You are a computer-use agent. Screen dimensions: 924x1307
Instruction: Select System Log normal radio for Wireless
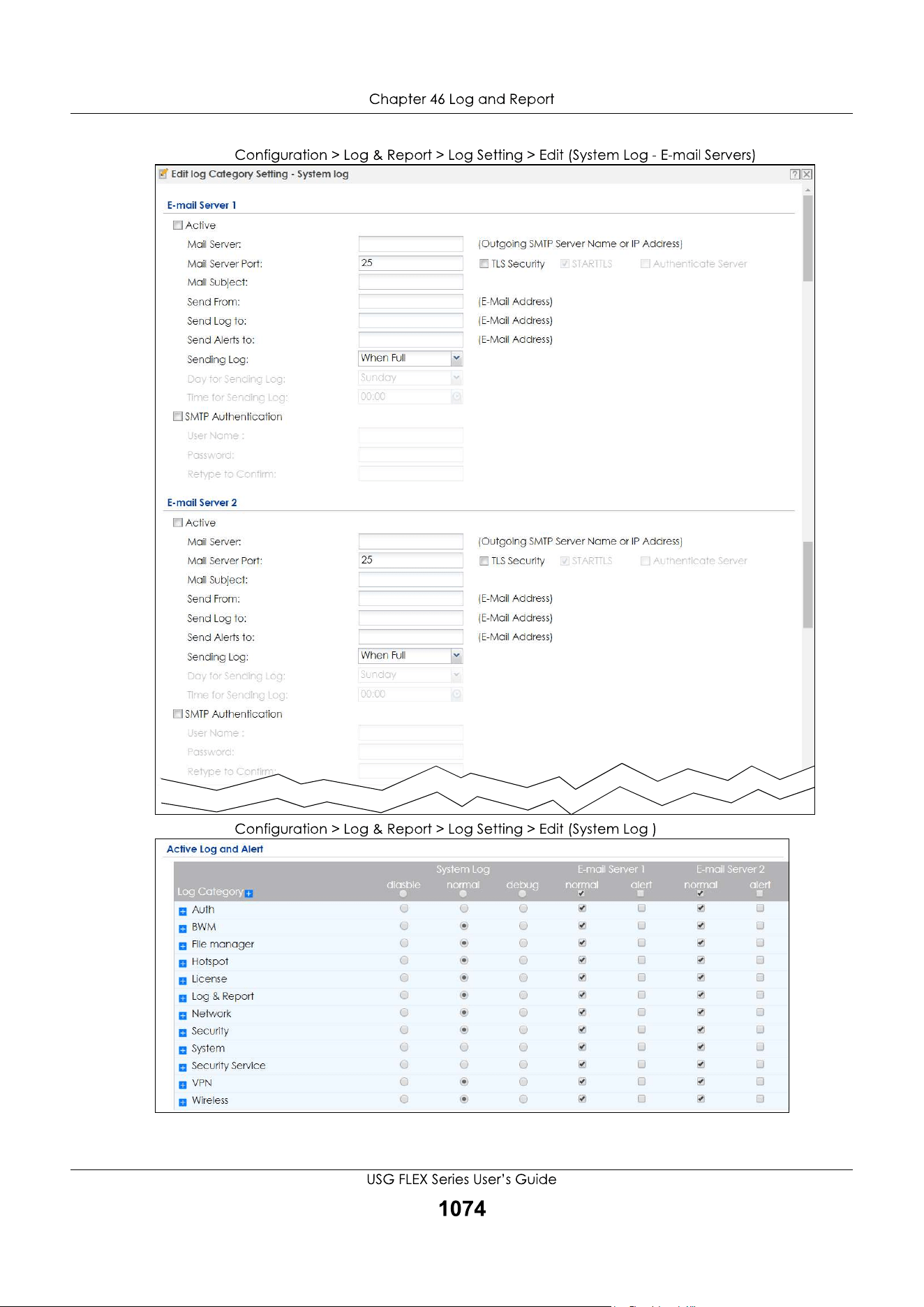click(463, 1099)
